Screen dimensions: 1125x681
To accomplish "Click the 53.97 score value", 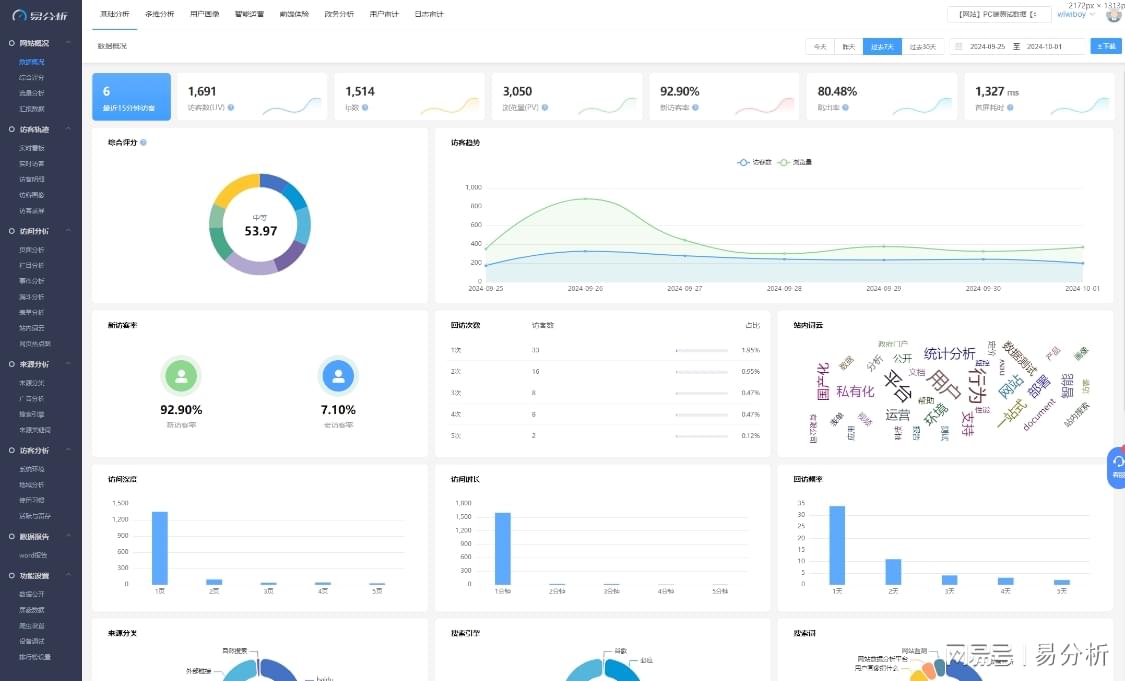I will 260,231.
